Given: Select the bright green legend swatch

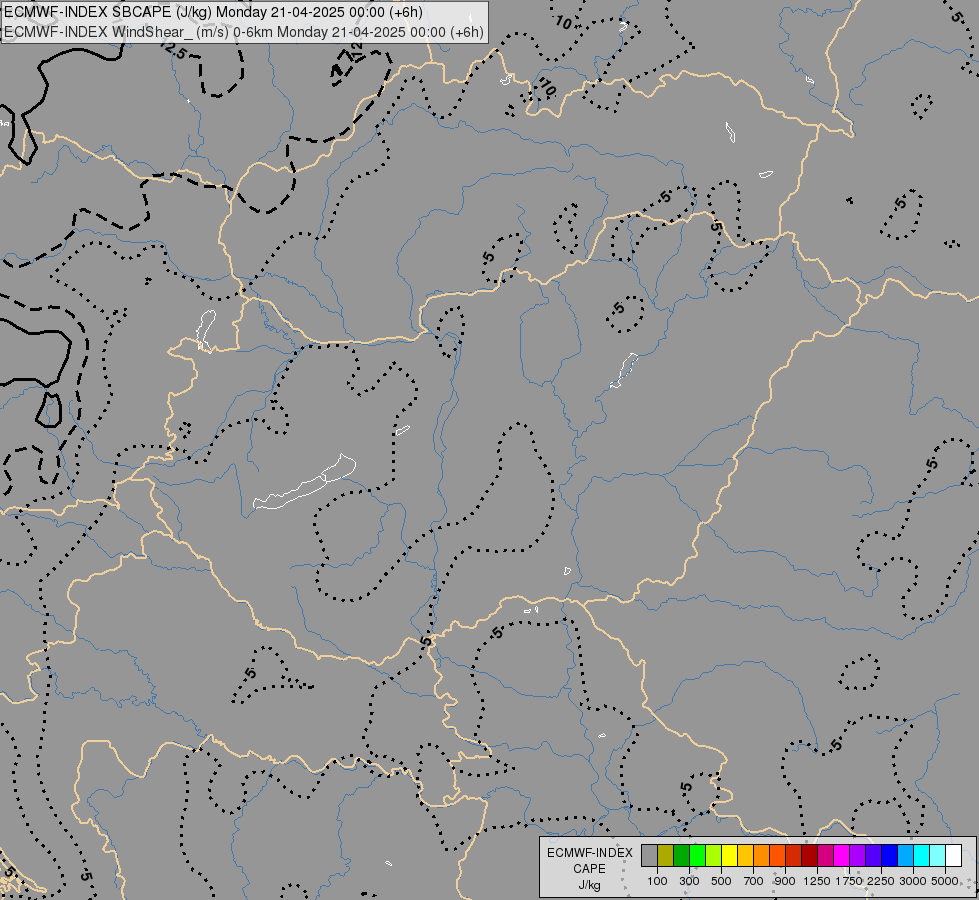Looking at the screenshot, I should tap(697, 856).
